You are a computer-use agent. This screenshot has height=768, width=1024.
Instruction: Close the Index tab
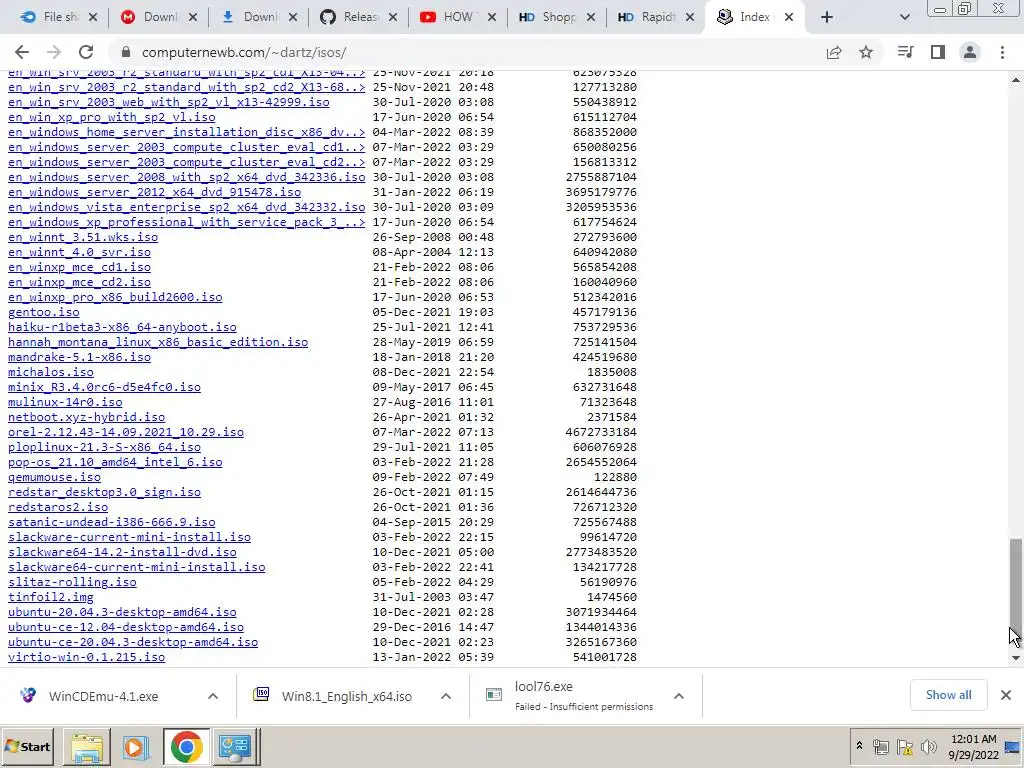789,18
